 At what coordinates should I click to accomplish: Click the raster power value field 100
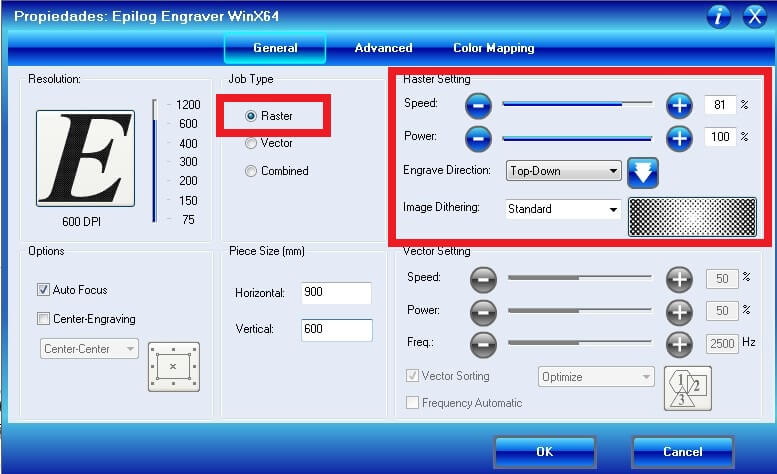(720, 137)
